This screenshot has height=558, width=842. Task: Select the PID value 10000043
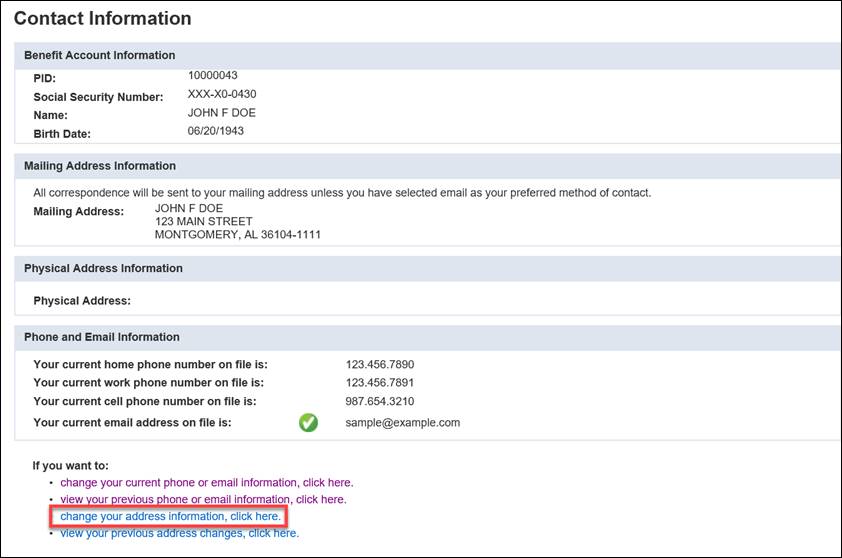point(213,75)
